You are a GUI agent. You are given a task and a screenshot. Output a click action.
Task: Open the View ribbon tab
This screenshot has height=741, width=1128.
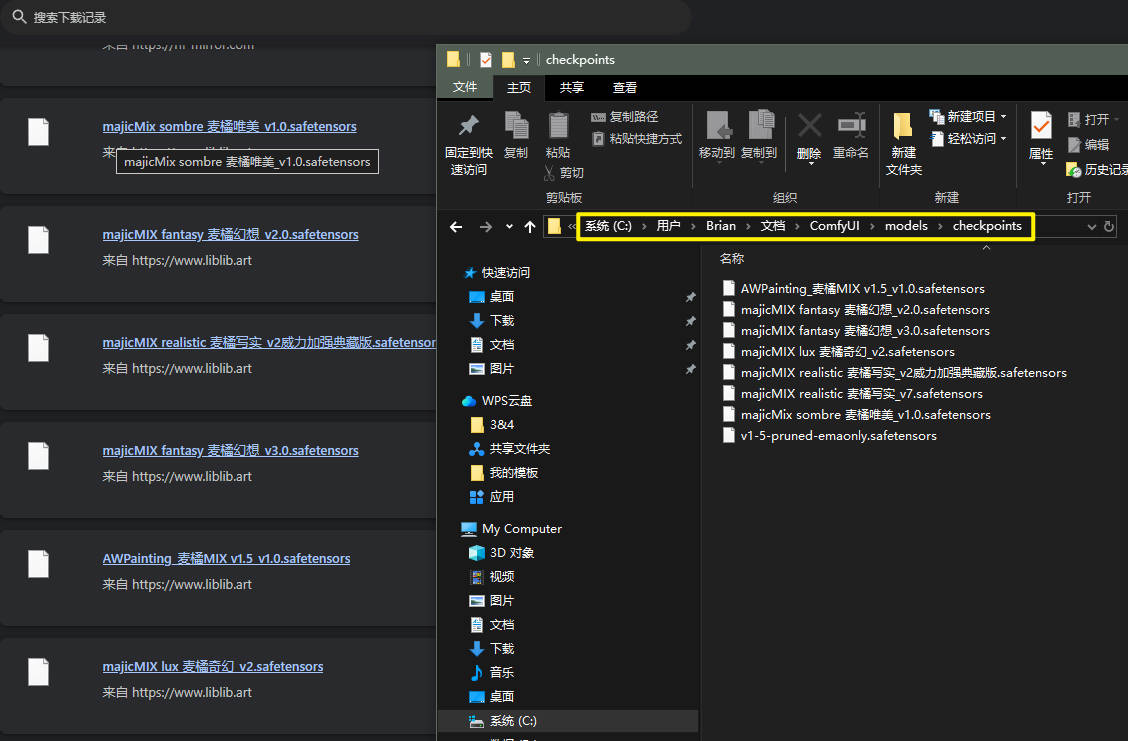[x=625, y=88]
